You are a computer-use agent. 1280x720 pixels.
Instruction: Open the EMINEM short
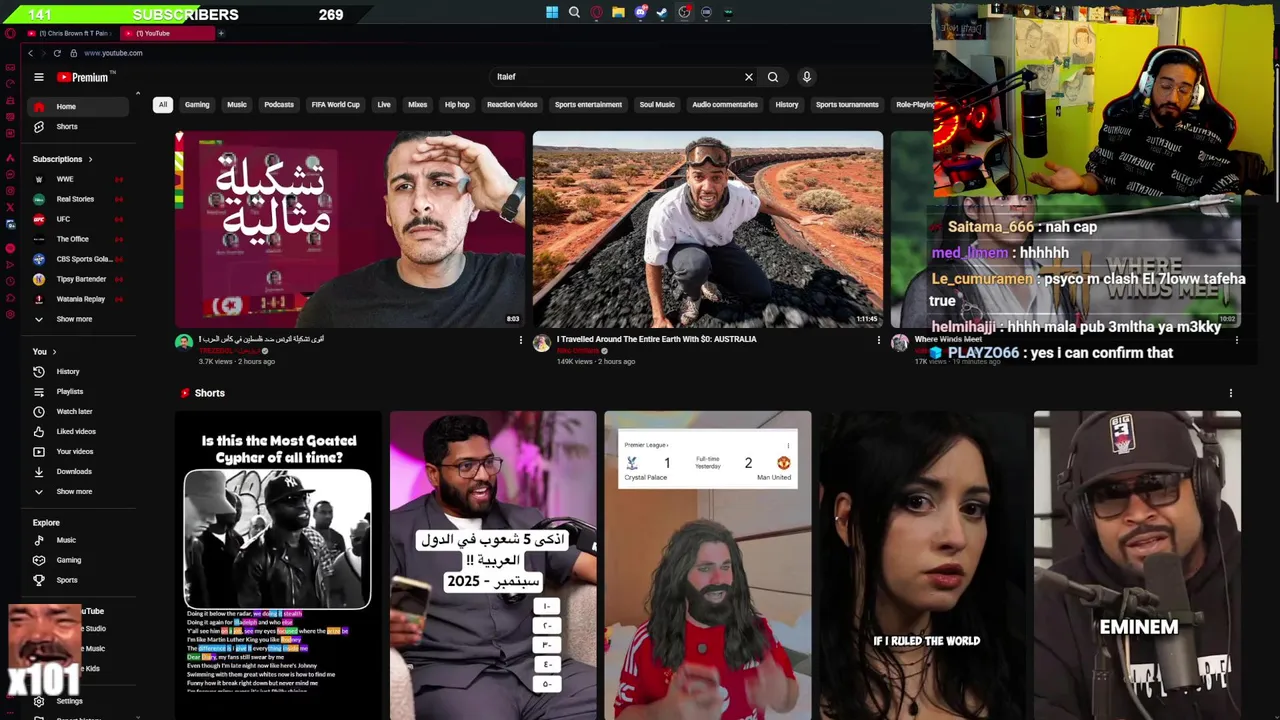pyautogui.click(x=1137, y=565)
